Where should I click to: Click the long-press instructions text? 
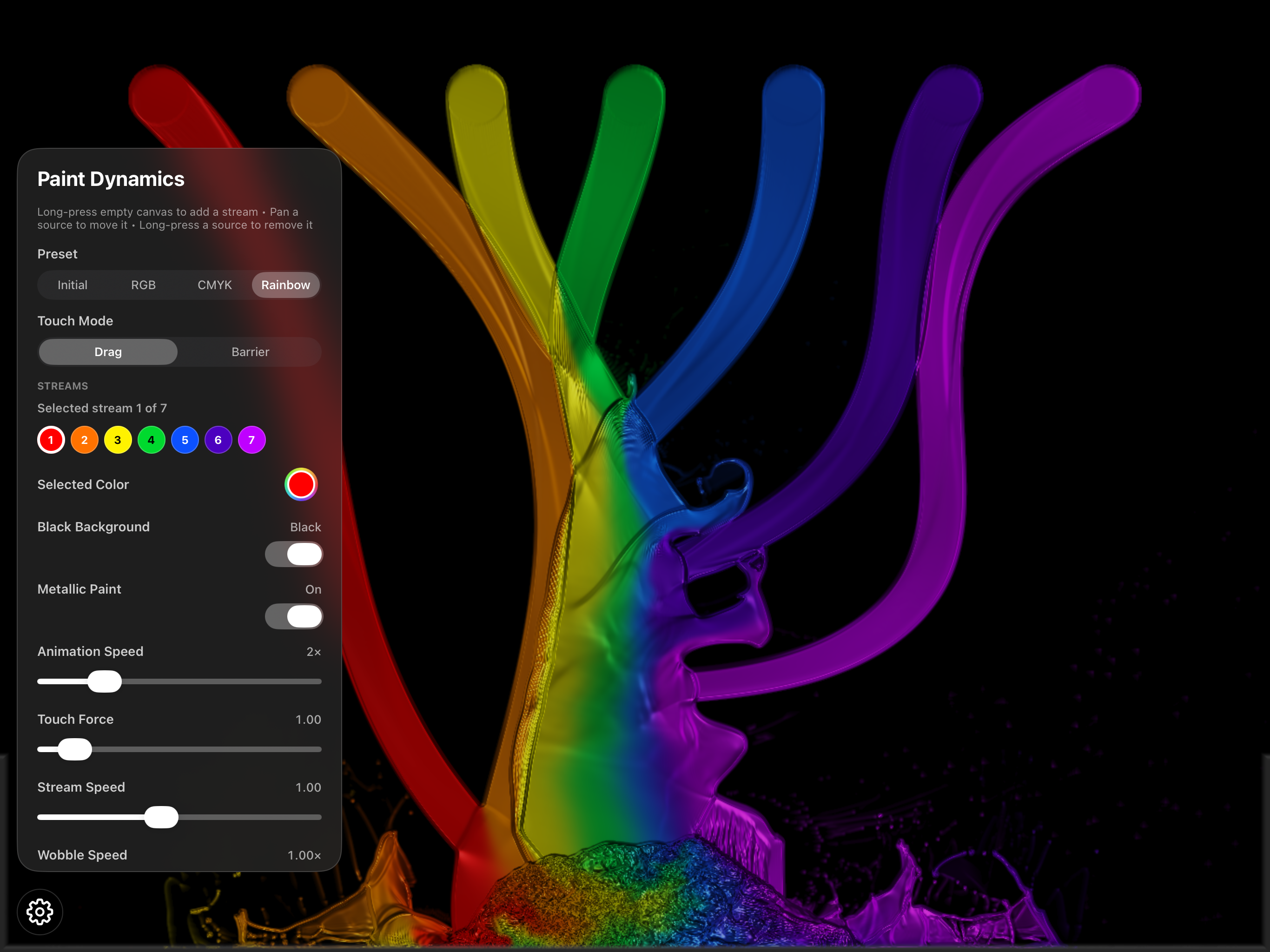click(x=175, y=218)
